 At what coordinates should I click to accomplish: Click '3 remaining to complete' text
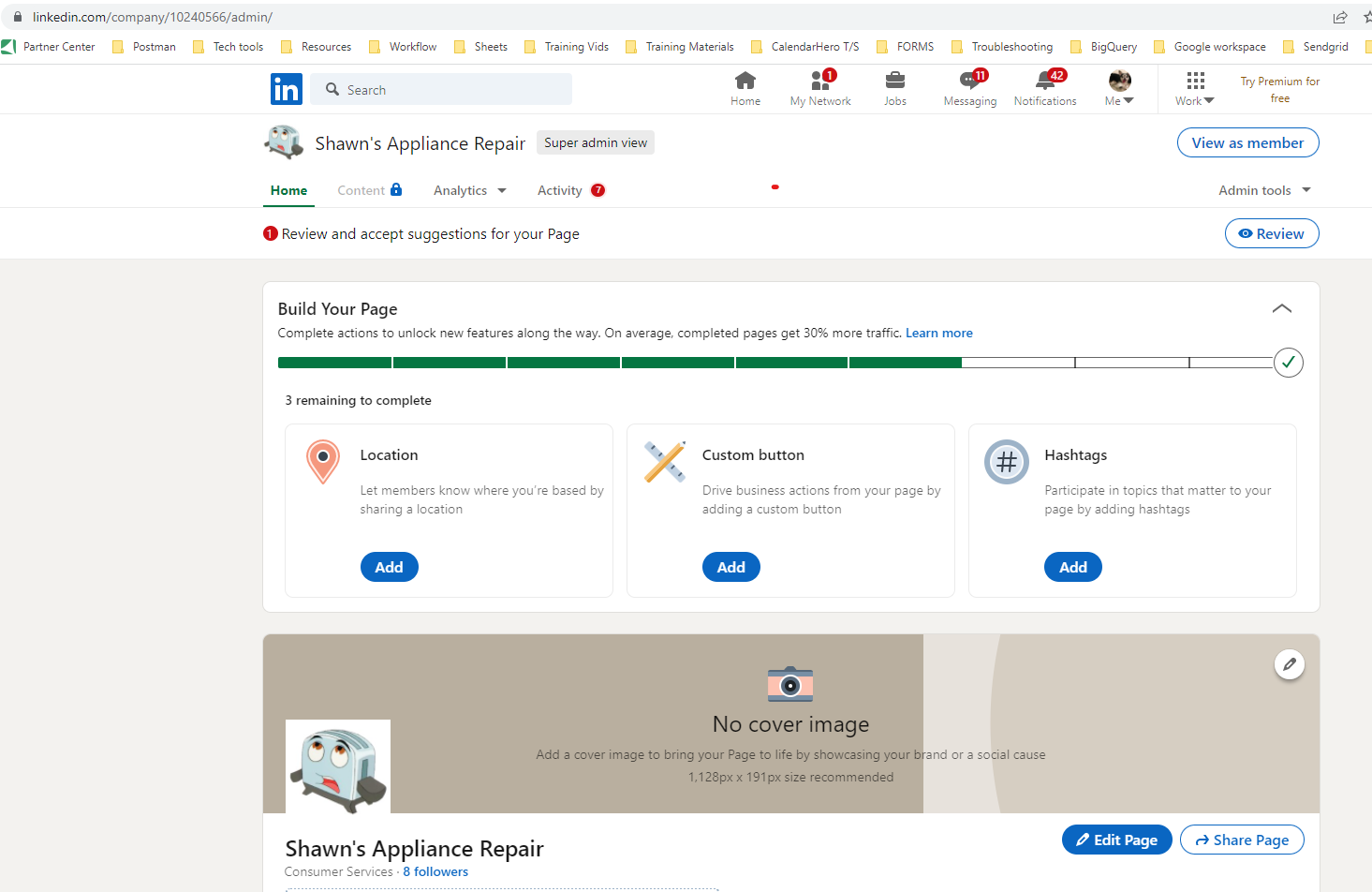[358, 400]
